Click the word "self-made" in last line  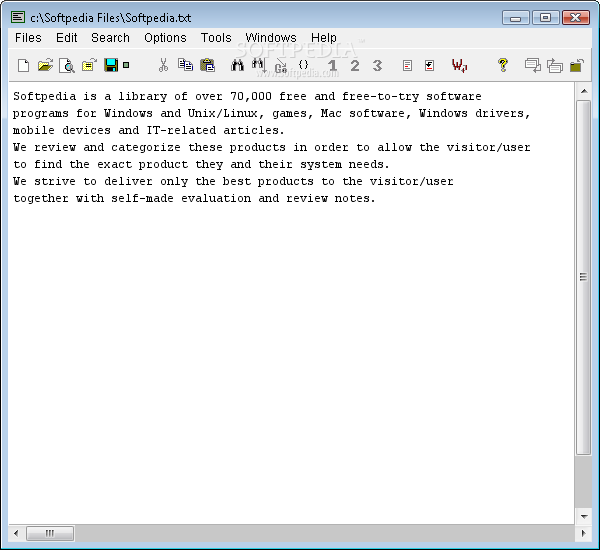click(142, 198)
